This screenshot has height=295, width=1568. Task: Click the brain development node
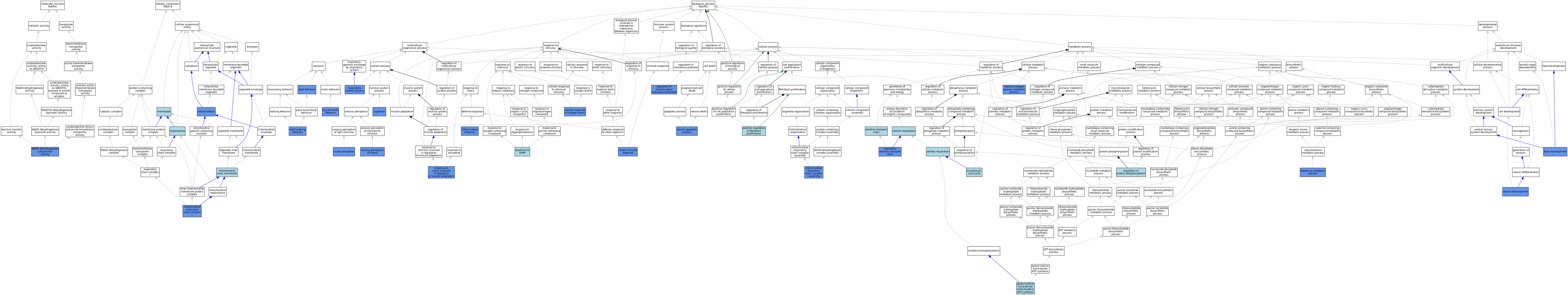[x=1555, y=152]
